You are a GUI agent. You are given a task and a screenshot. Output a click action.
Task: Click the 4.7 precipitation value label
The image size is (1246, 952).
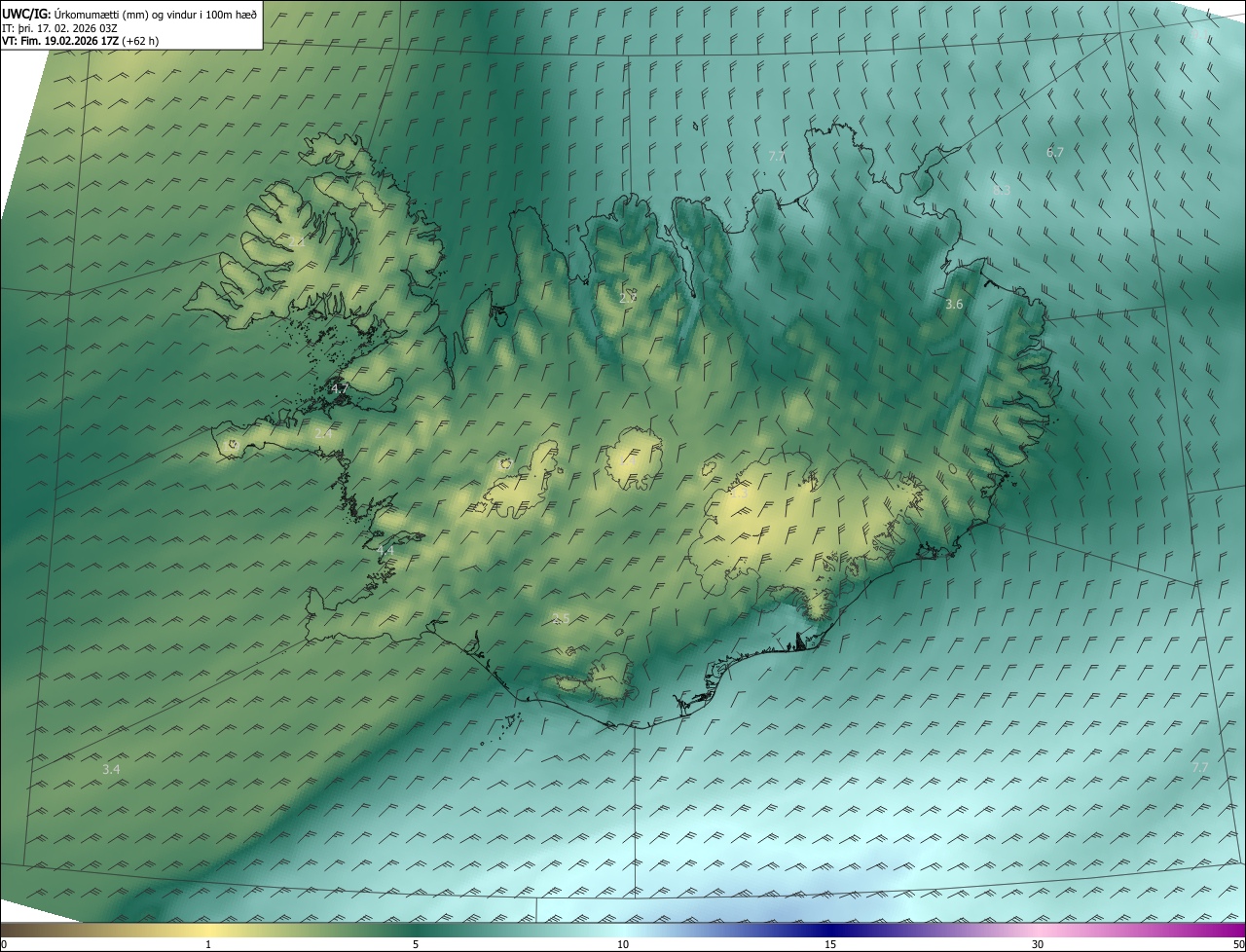point(340,388)
